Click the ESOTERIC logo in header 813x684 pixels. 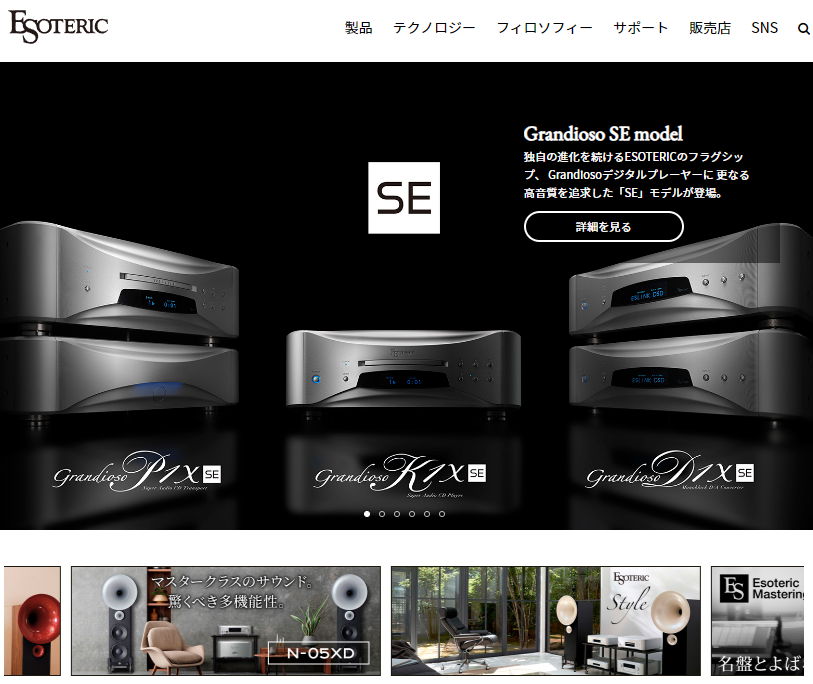58,26
